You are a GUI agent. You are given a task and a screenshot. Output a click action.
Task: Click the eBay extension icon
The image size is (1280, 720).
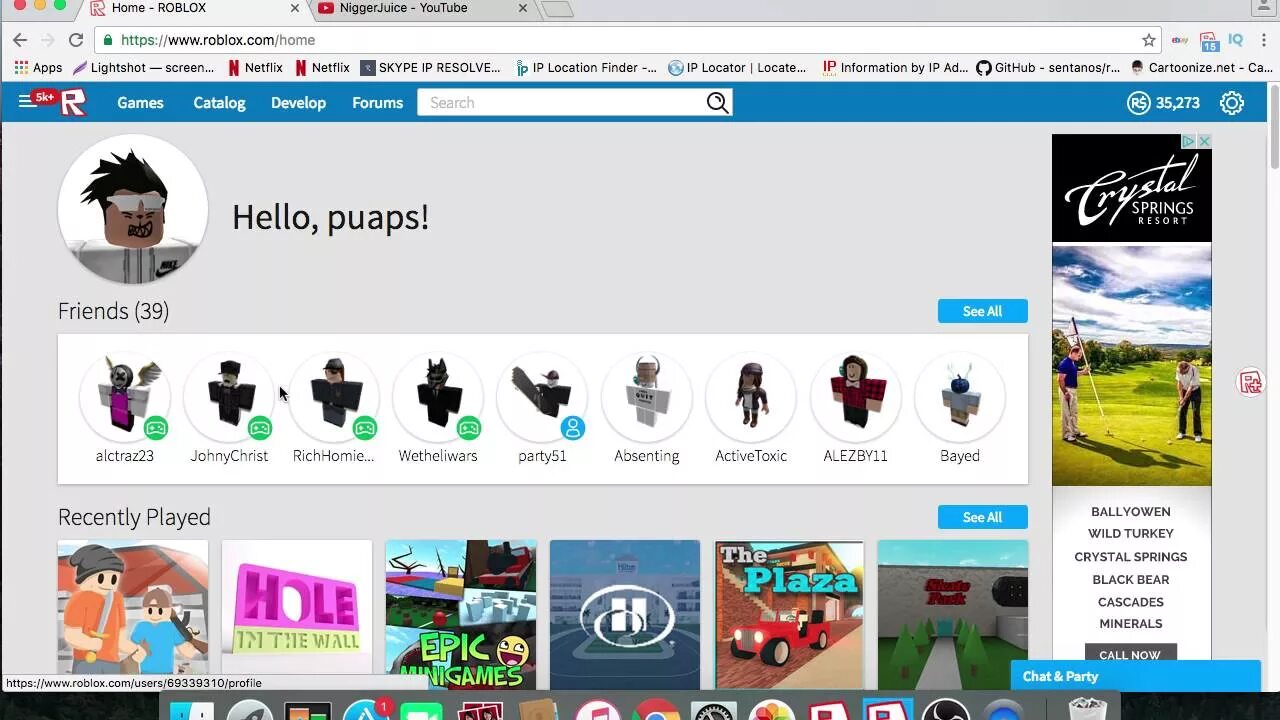pyautogui.click(x=1180, y=40)
